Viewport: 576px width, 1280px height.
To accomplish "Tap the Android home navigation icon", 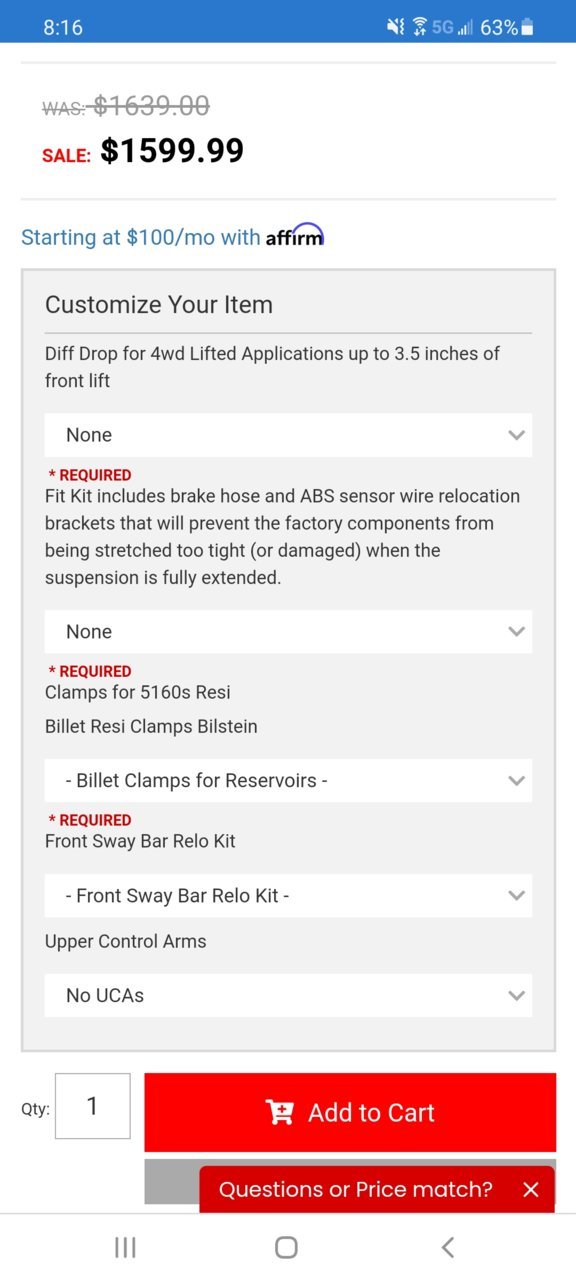I will click(286, 1246).
